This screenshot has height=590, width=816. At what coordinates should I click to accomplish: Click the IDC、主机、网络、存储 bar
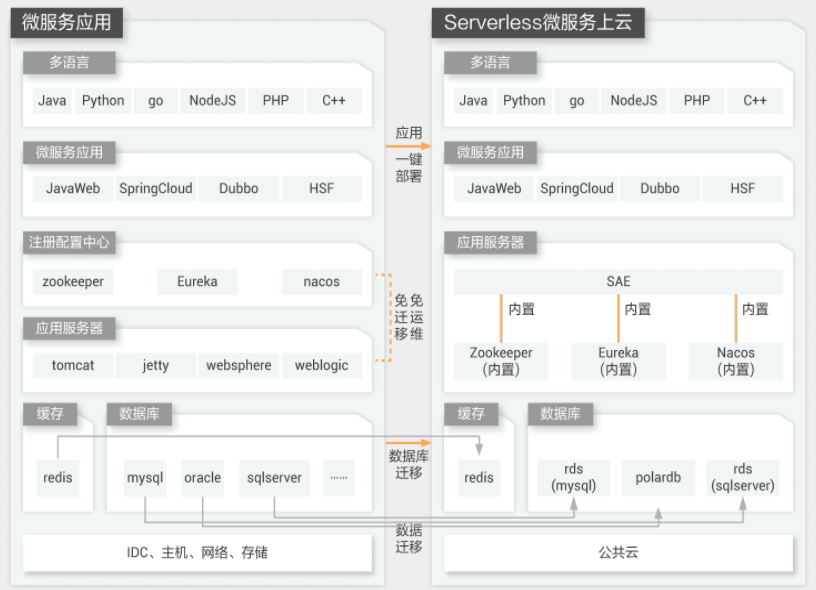tap(197, 553)
